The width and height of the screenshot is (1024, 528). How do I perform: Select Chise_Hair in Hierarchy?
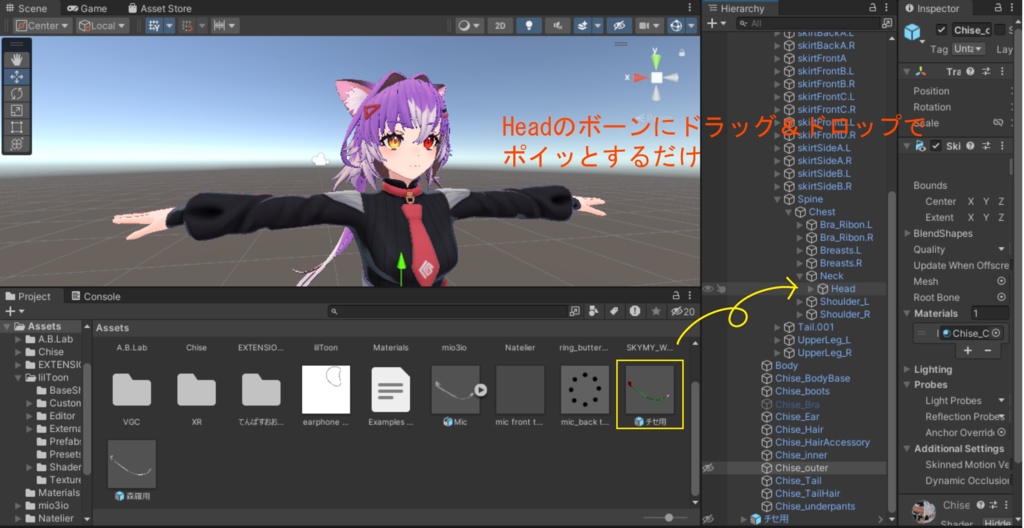(x=799, y=429)
